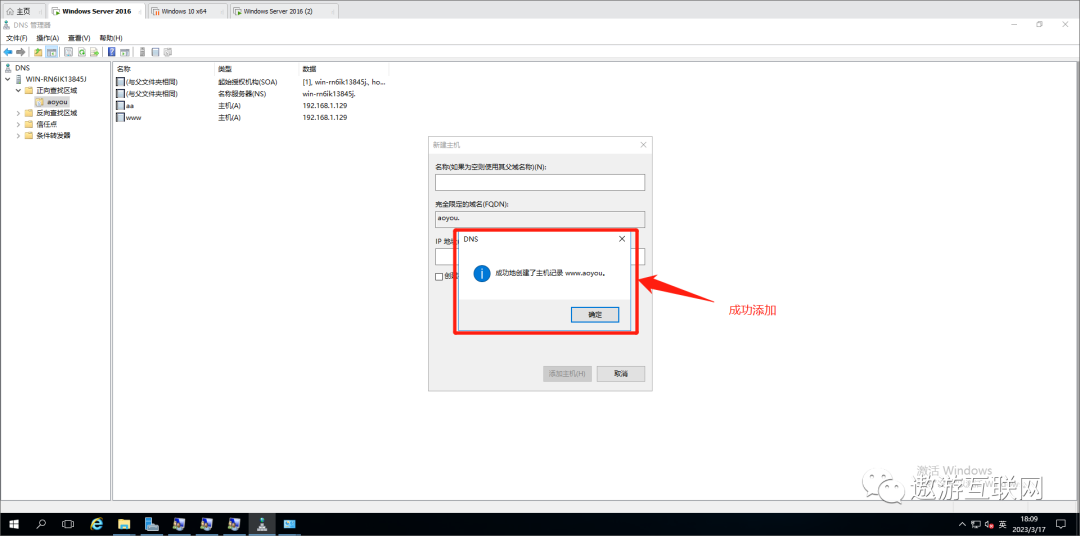The height and width of the screenshot is (536, 1080).
Task: Click the Up One Level folder icon
Action: tap(38, 52)
